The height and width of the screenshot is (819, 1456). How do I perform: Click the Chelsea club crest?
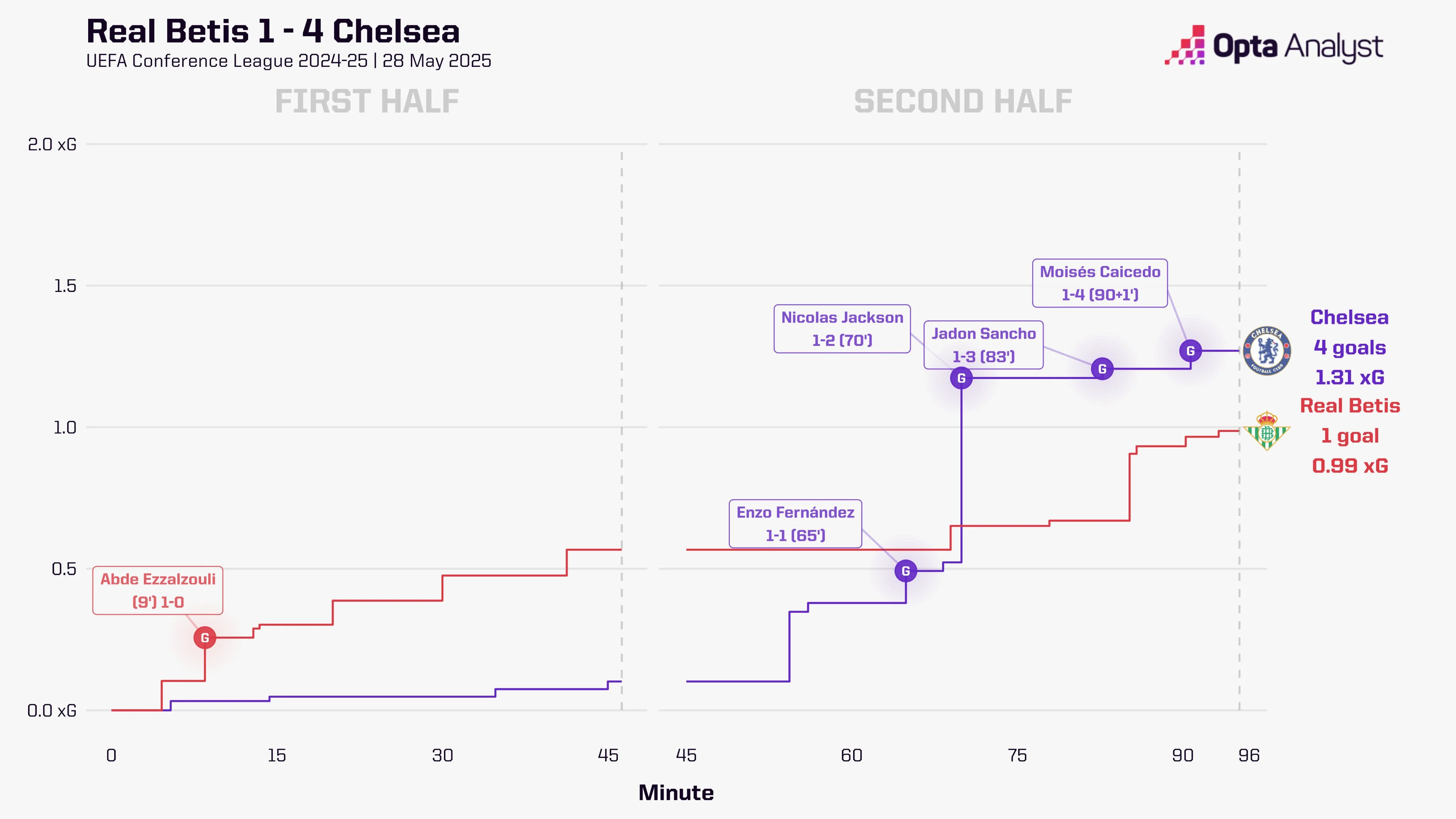[1267, 350]
